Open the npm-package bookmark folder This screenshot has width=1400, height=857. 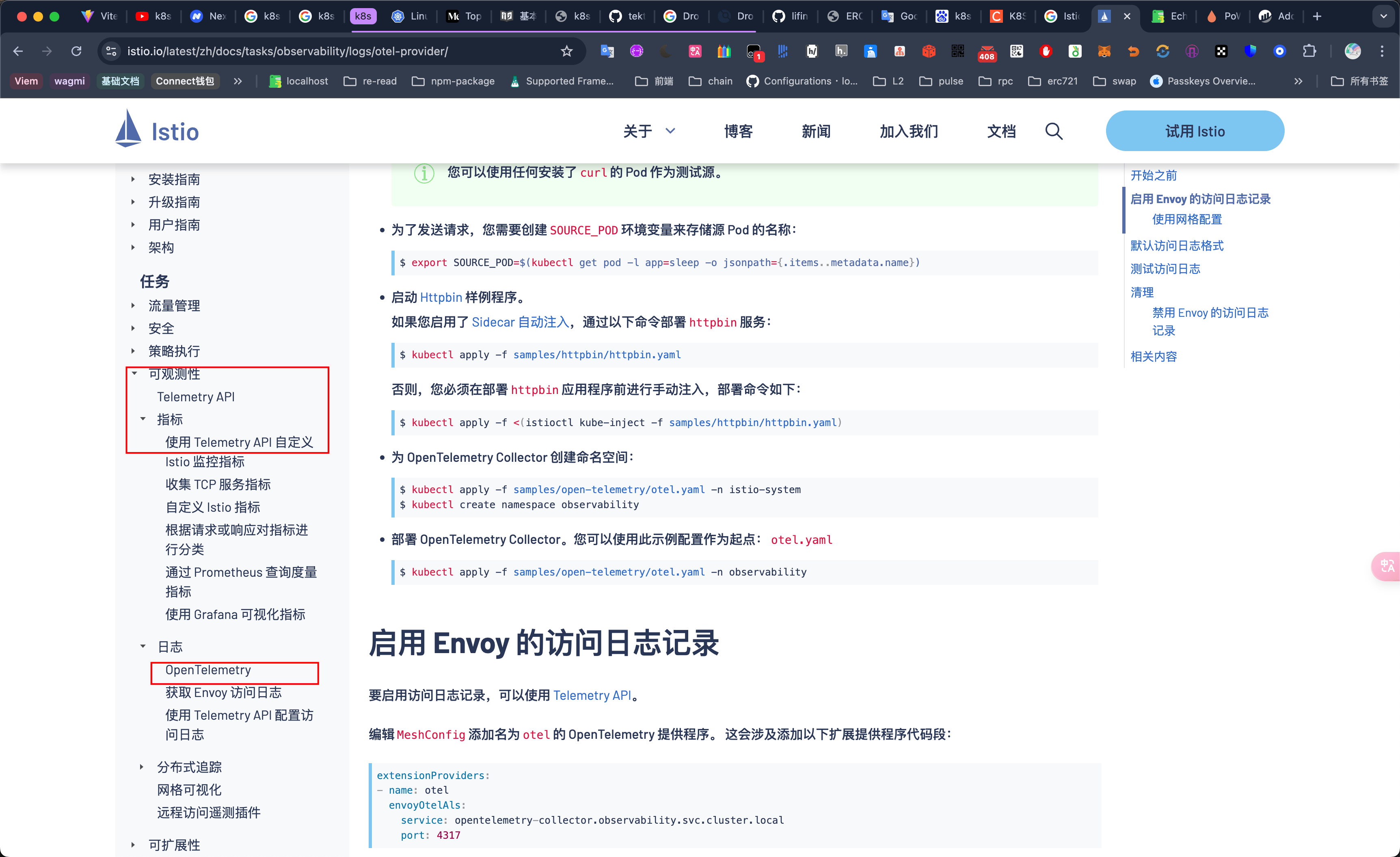(x=454, y=81)
